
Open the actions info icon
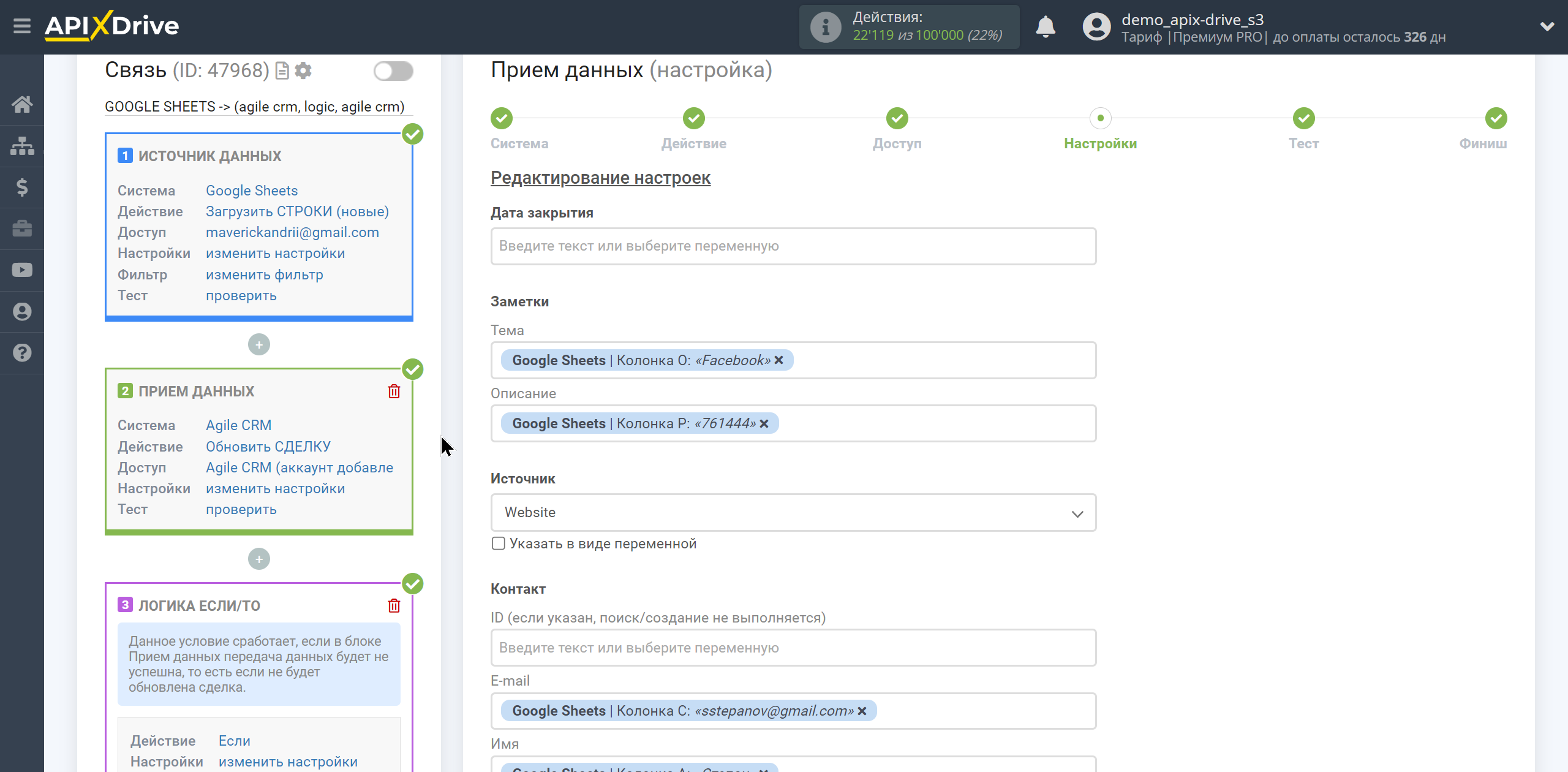825,27
